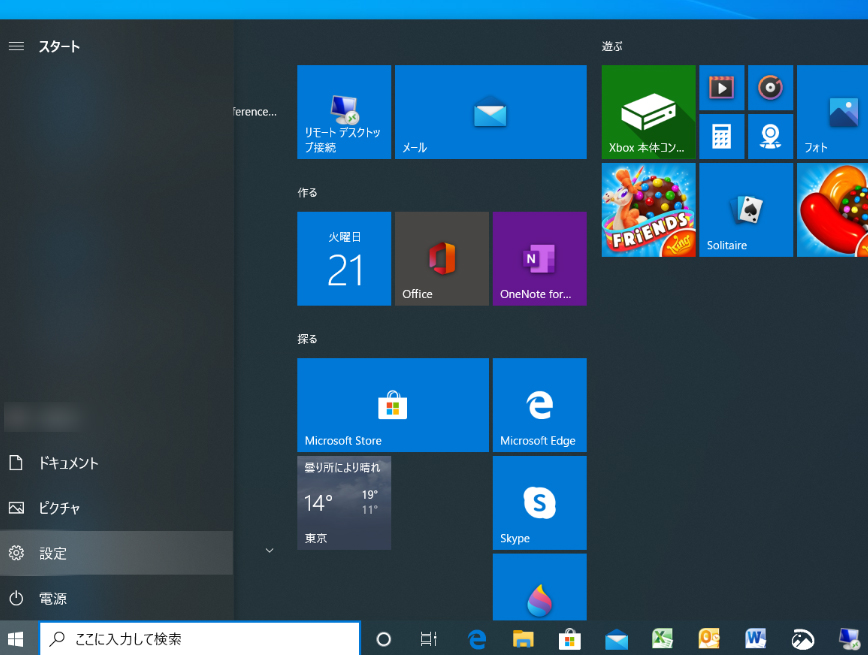Viewport: 868px width, 655px height.
Task: Open File Explorer from the taskbar
Action: [523, 639]
